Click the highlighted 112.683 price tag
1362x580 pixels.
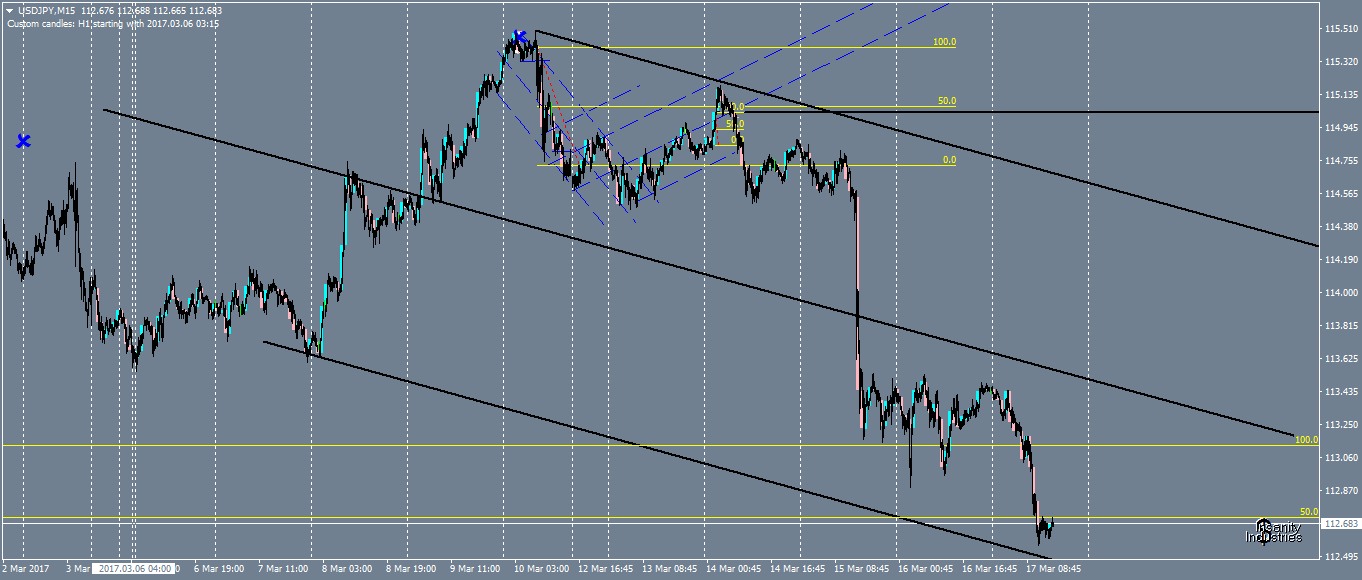coord(1340,521)
